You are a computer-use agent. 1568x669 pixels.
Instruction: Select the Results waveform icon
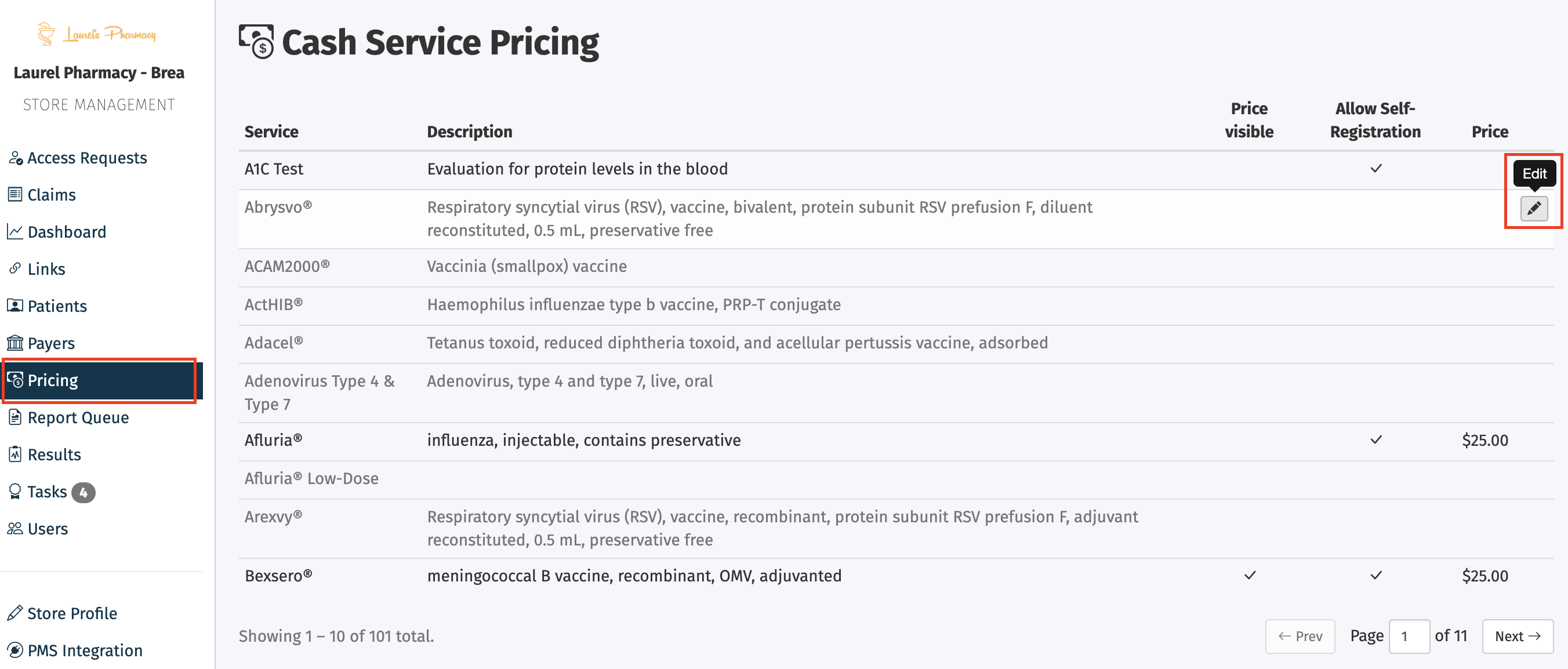click(x=16, y=454)
